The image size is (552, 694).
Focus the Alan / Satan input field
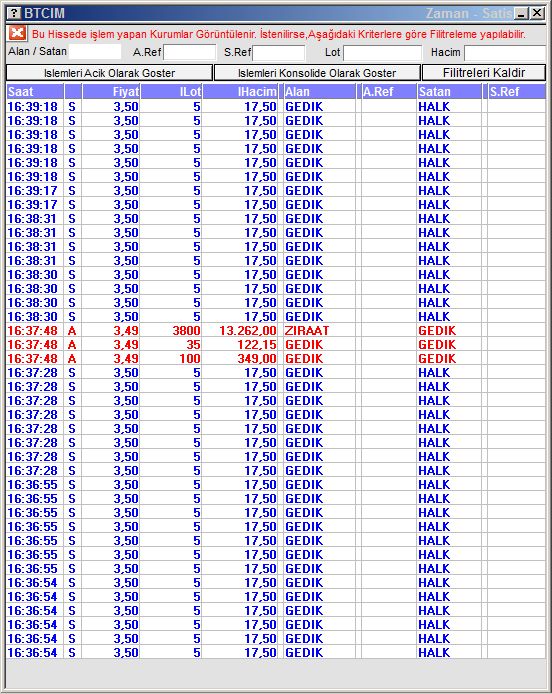click(95, 52)
